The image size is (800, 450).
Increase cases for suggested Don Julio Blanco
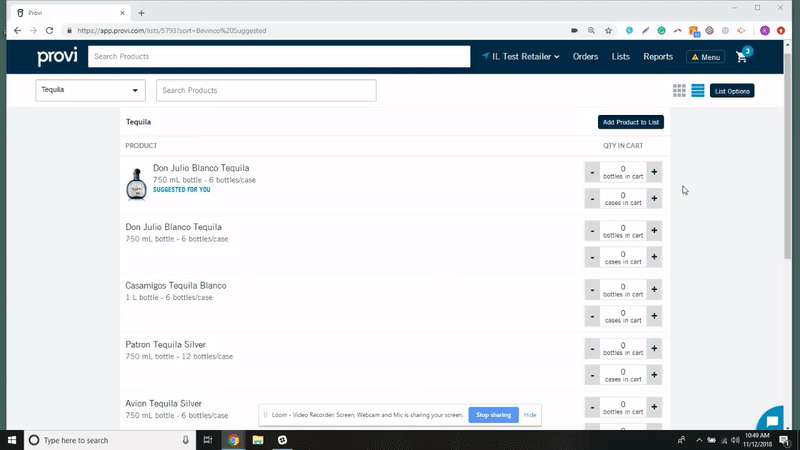pyautogui.click(x=654, y=198)
